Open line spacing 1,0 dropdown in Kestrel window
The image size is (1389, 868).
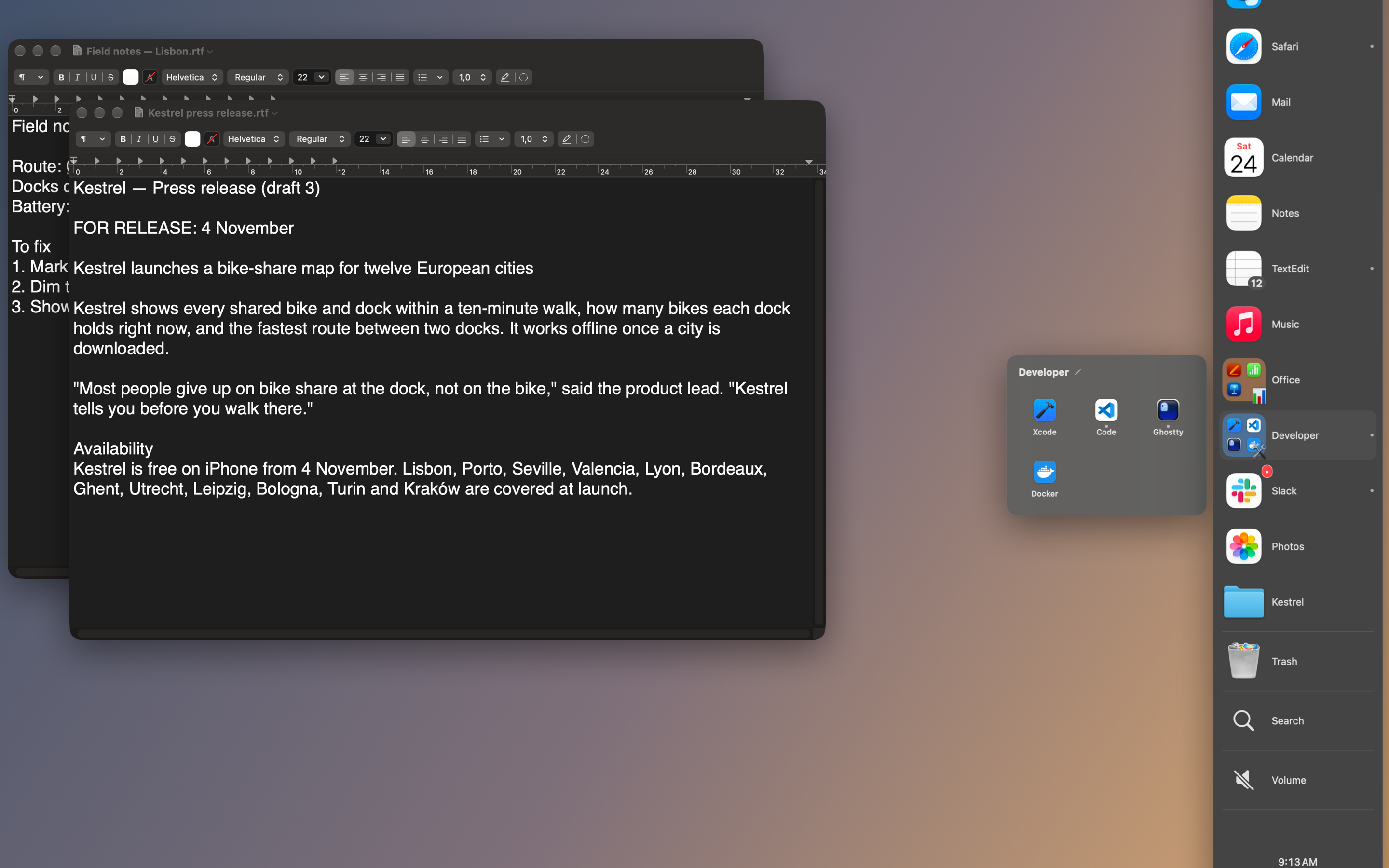pyautogui.click(x=534, y=139)
